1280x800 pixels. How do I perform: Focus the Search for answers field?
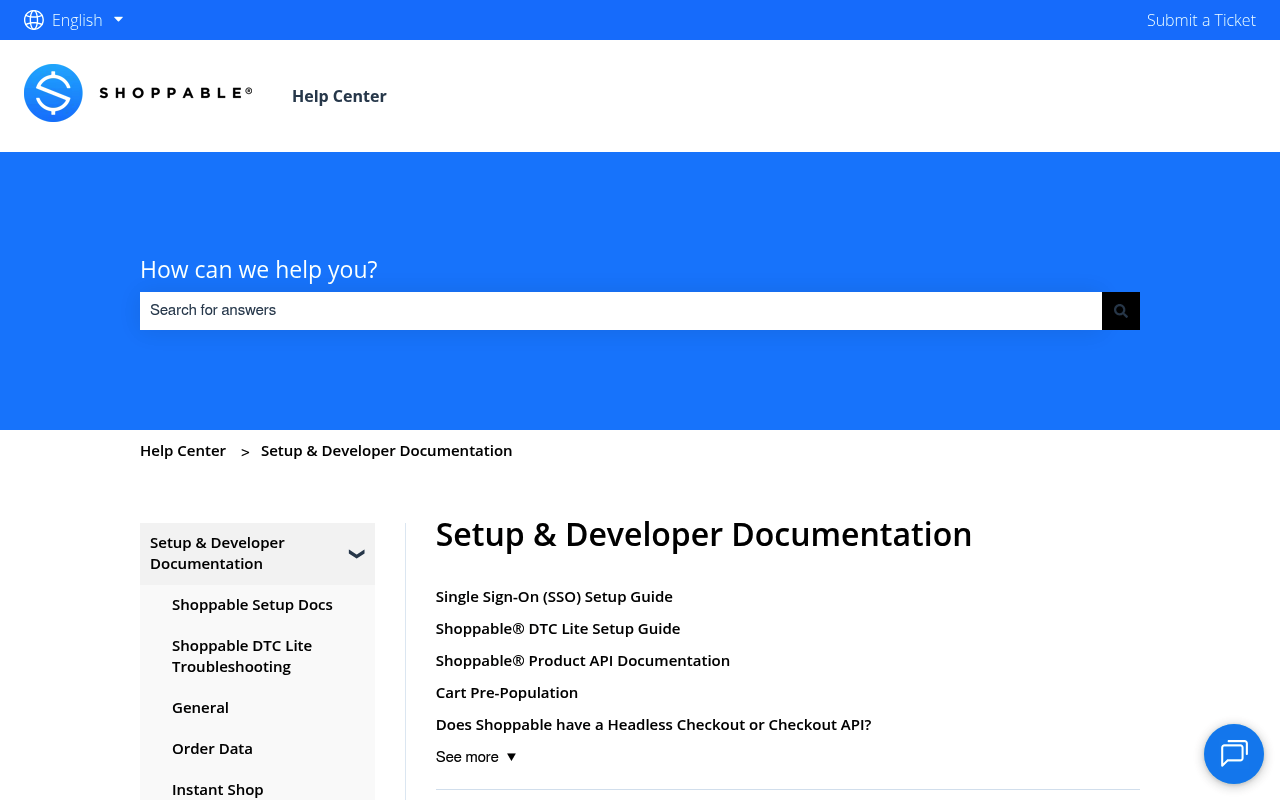[x=621, y=311]
